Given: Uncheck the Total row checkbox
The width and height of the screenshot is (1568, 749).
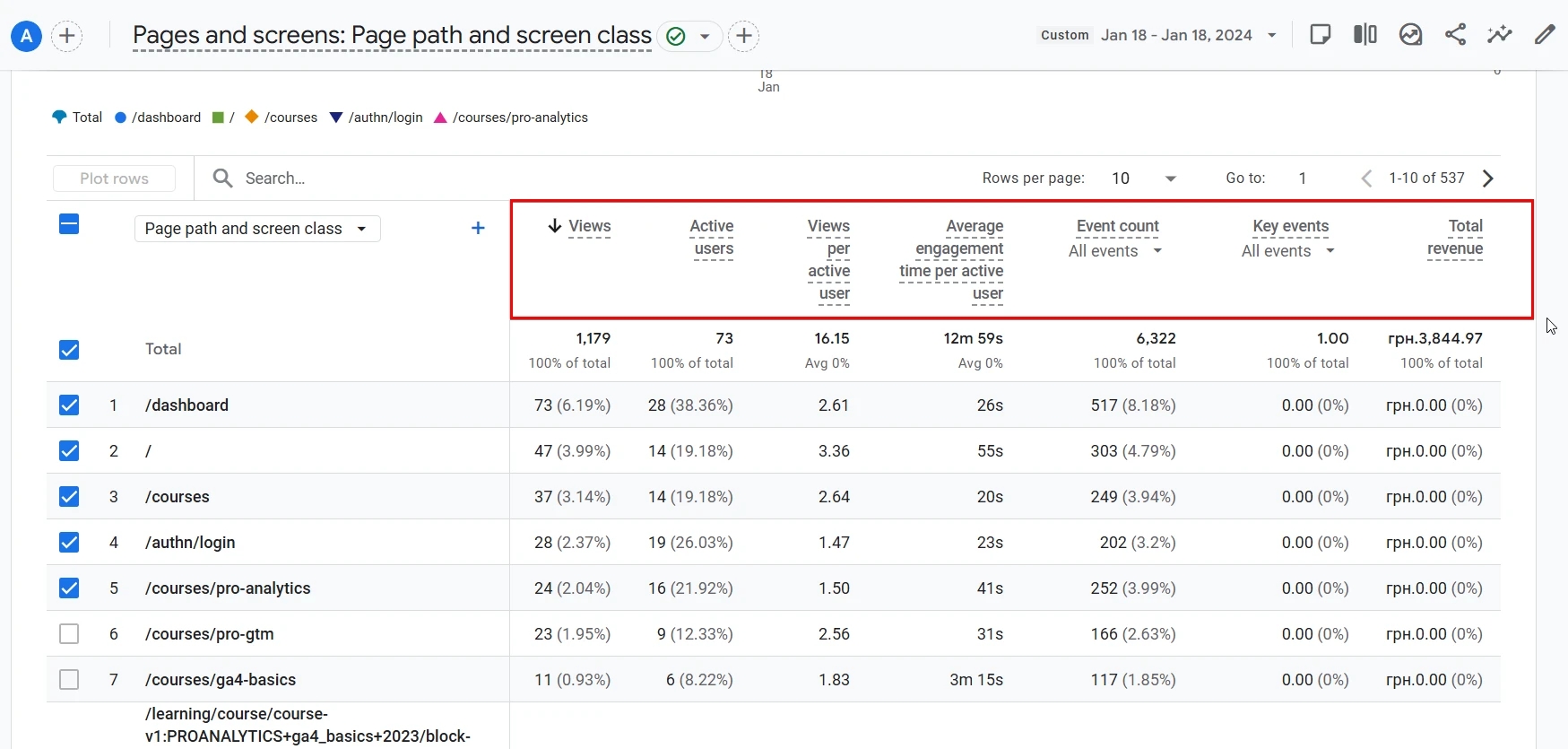Looking at the screenshot, I should (x=69, y=350).
